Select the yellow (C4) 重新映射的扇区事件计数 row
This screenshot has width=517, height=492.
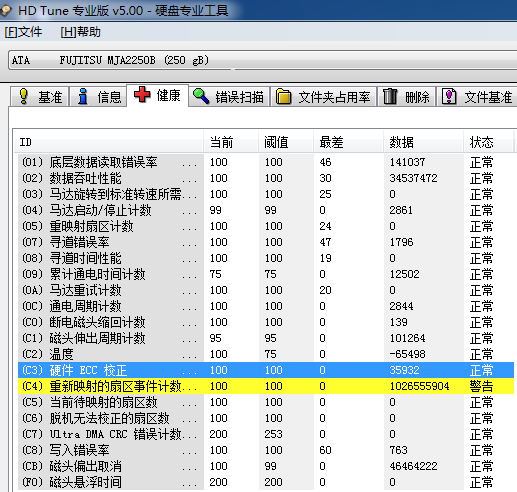click(266, 386)
